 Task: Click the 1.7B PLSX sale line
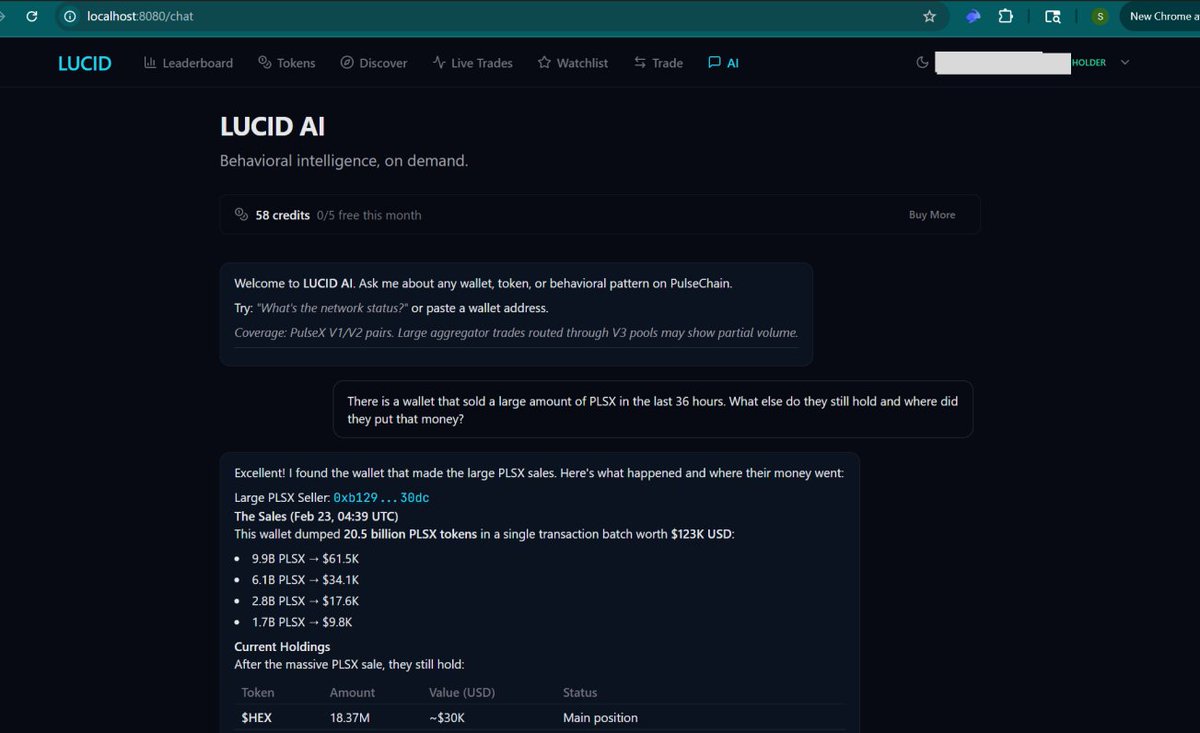pyautogui.click(x=302, y=622)
